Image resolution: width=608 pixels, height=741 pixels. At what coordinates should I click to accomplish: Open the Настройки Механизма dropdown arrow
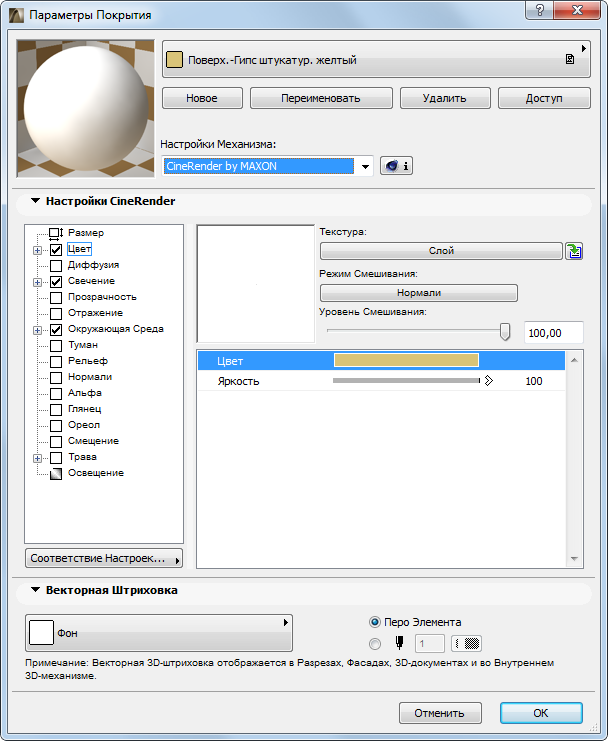tap(365, 166)
